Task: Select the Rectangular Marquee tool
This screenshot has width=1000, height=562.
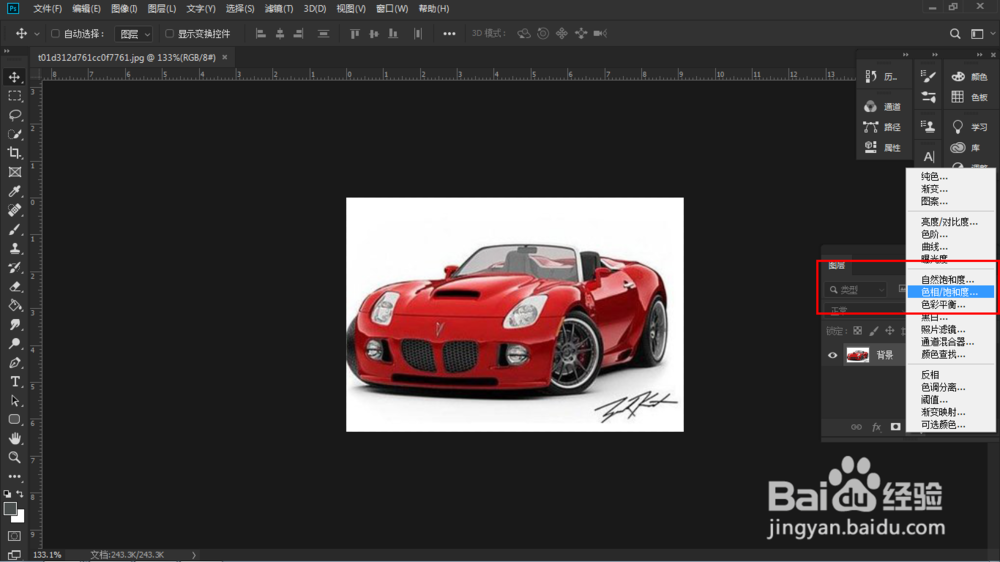Action: tap(14, 96)
